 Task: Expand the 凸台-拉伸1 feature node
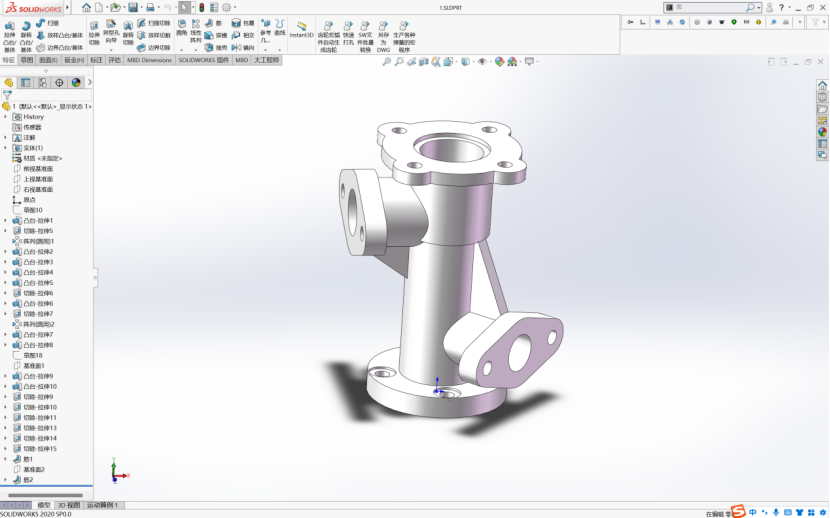(5, 220)
